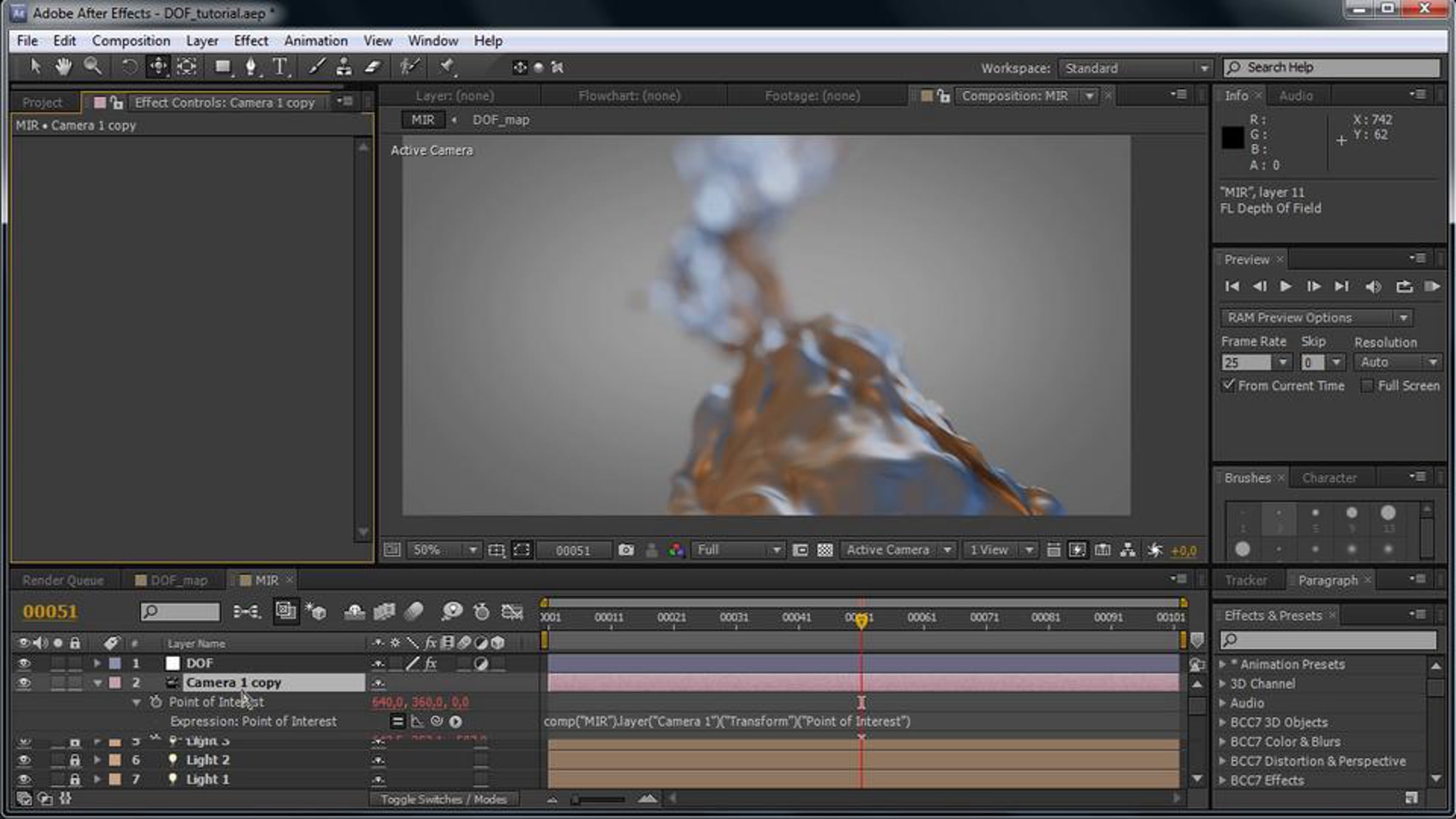The image size is (1456, 819).
Task: Select the Puppet Pin tool
Action: pyautogui.click(x=447, y=67)
